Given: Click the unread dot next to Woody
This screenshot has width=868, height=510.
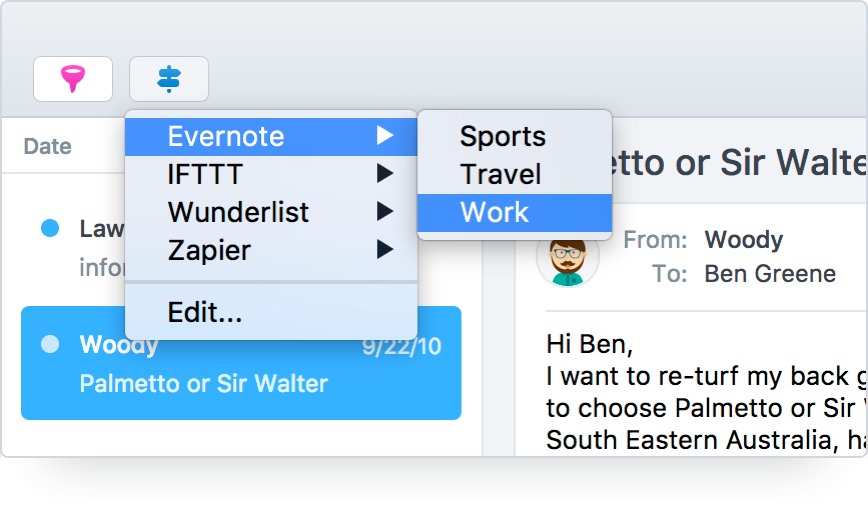Looking at the screenshot, I should (x=49, y=346).
